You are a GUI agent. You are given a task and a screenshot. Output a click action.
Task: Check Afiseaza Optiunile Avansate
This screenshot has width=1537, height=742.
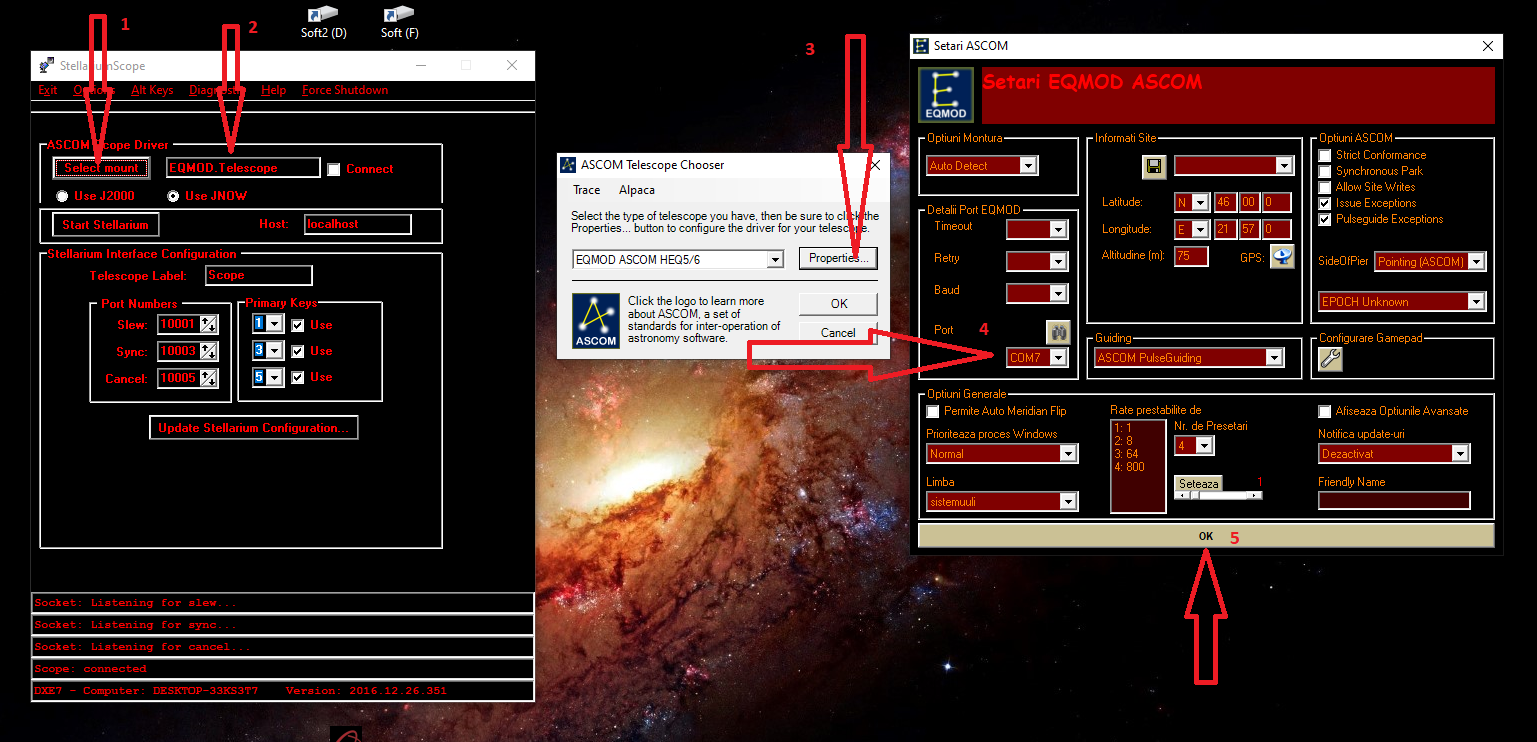tap(1326, 411)
